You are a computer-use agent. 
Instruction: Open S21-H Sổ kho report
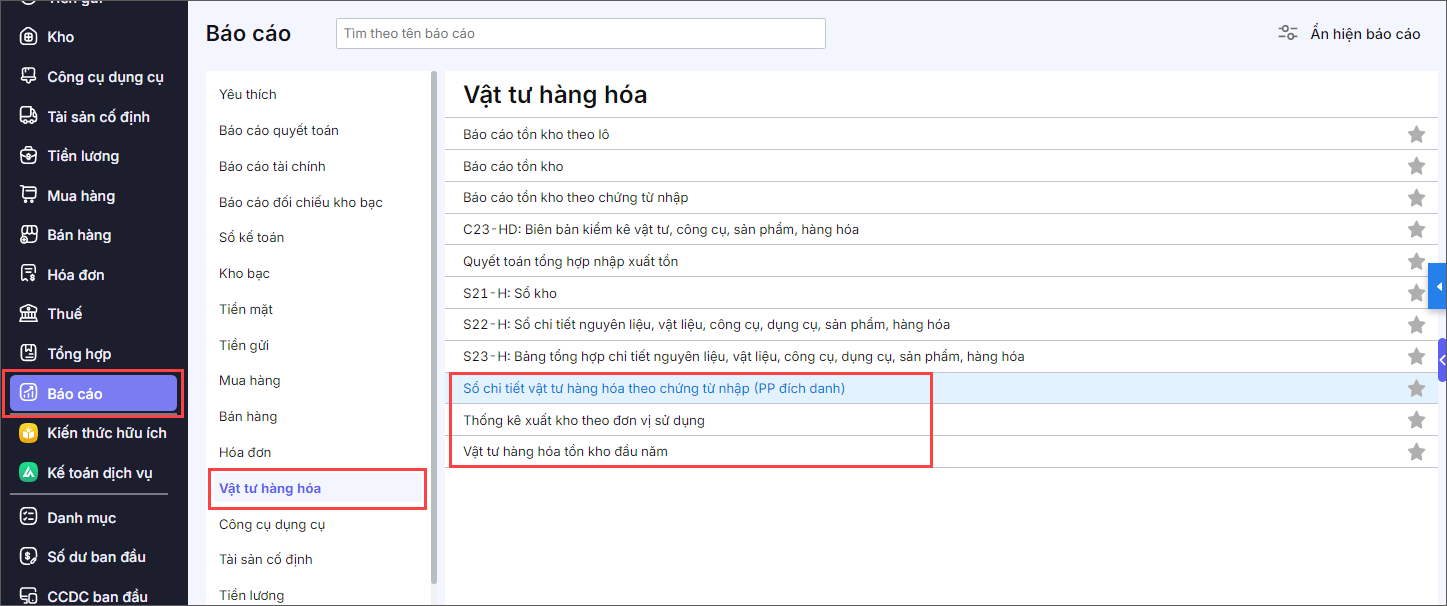pyautogui.click(x=510, y=293)
